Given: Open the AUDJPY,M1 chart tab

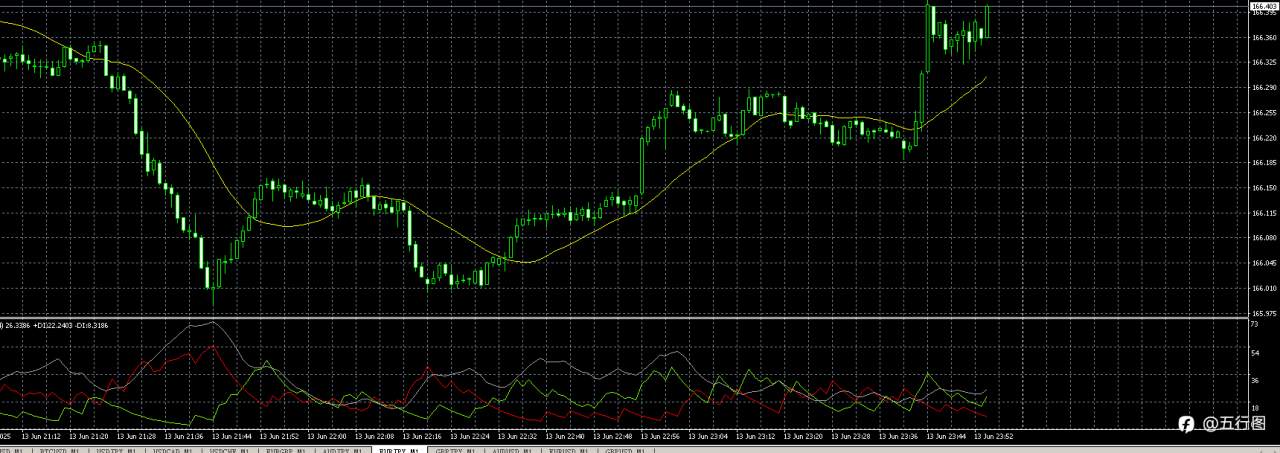Looking at the screenshot, I should click(x=341, y=451).
